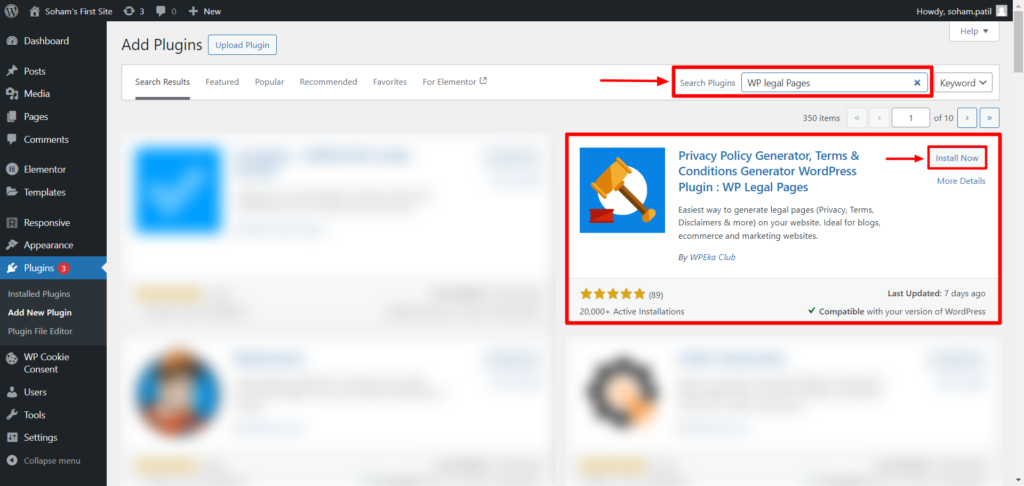1024x486 pixels.
Task: Install WP Legal Pages plugin now
Action: (957, 158)
